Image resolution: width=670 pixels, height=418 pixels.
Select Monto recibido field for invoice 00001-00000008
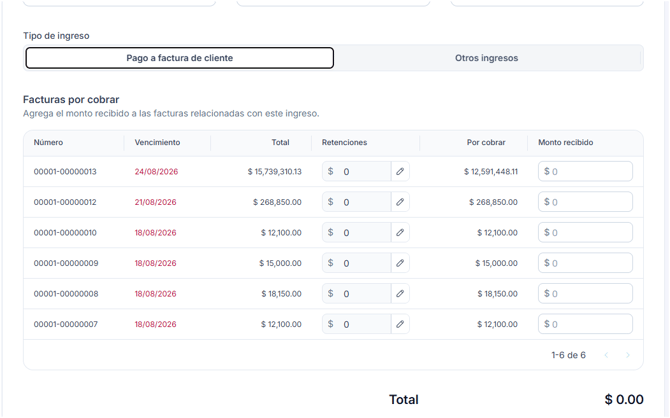coord(585,294)
